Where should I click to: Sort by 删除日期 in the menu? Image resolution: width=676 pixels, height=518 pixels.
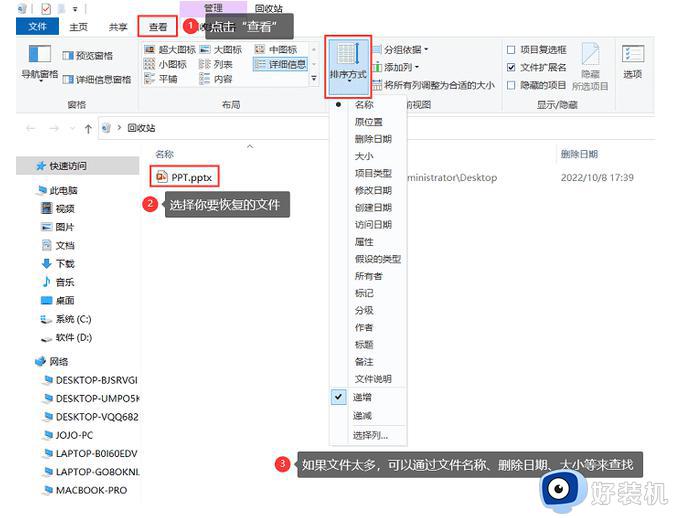[x=373, y=139]
